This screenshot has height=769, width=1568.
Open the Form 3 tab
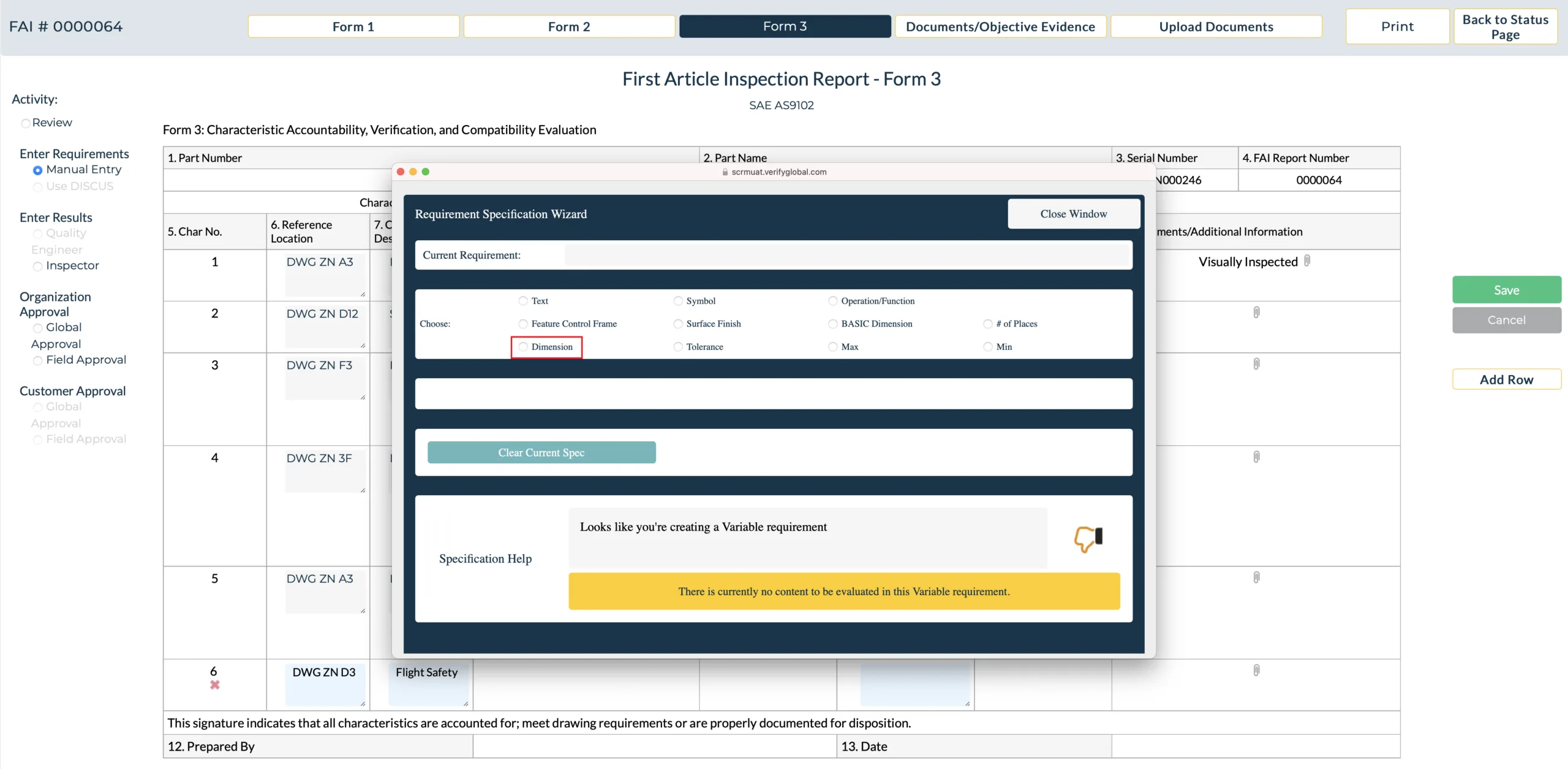(785, 26)
